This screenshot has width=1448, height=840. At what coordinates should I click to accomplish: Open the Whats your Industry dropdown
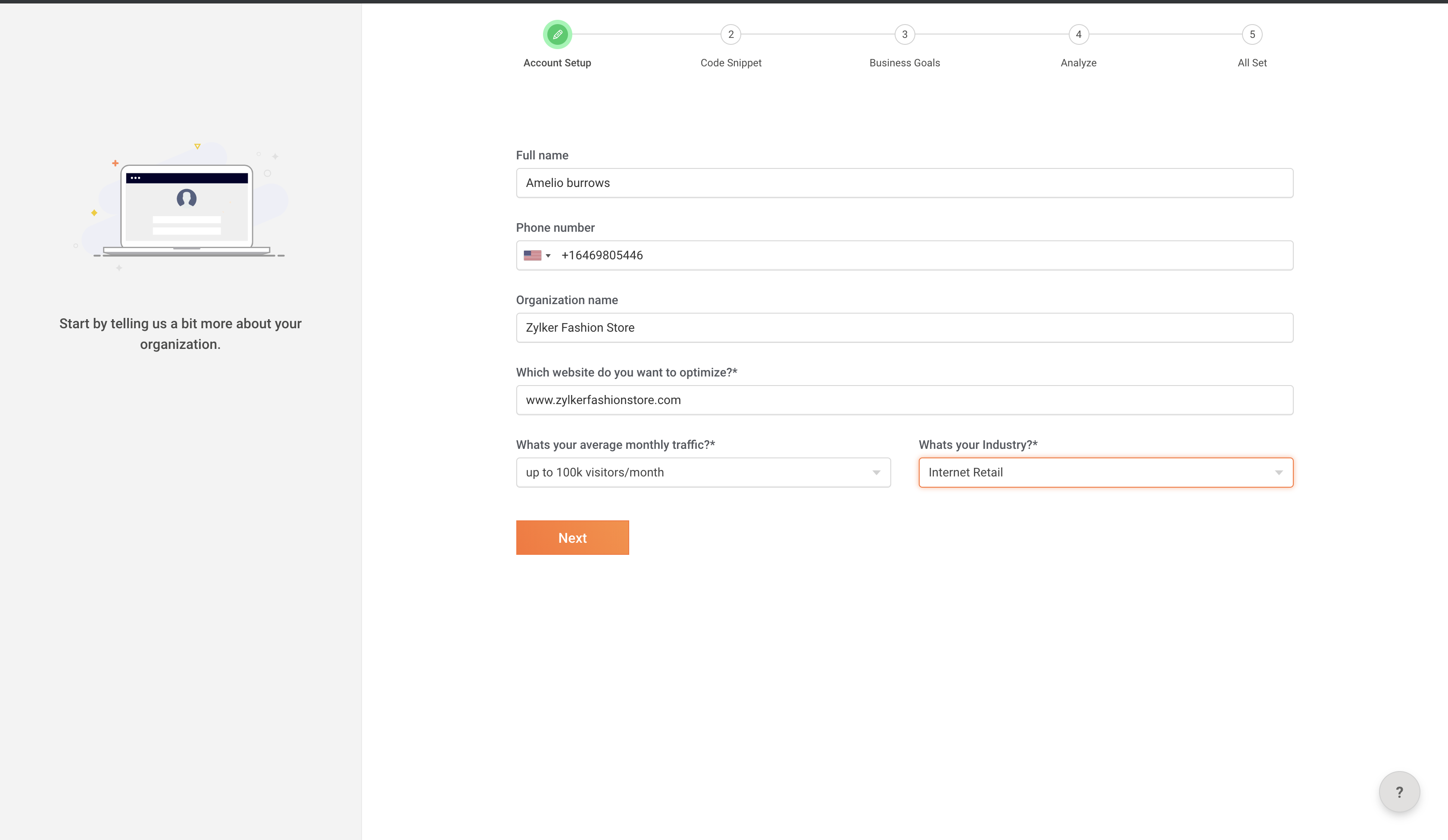[x=1105, y=472]
